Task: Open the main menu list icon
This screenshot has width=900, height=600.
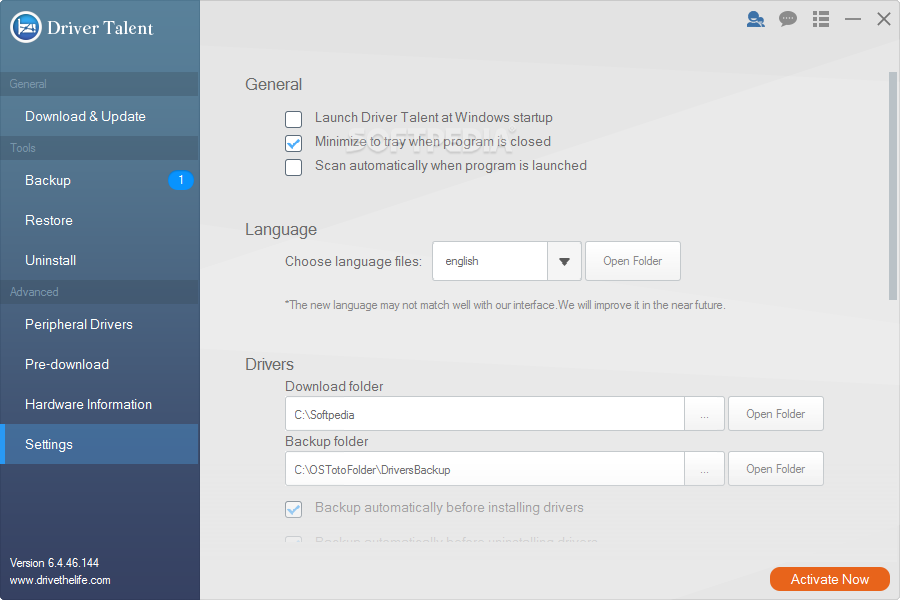Action: coord(821,19)
